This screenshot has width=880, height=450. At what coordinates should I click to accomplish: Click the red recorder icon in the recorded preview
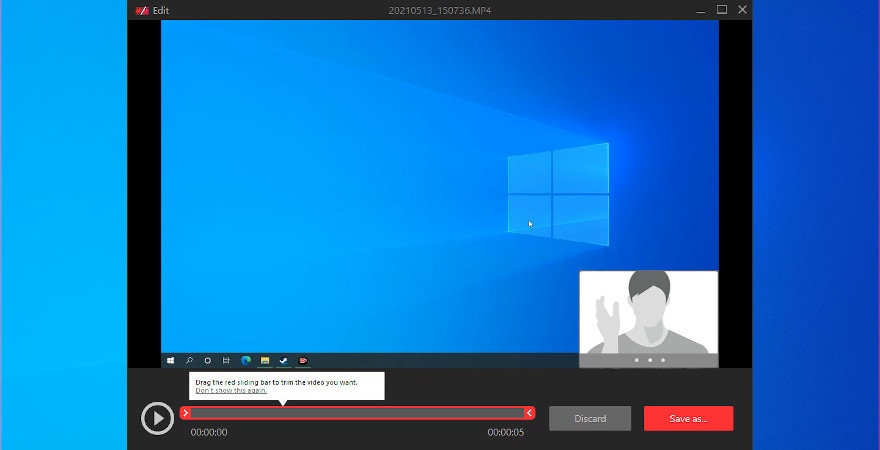tap(303, 361)
